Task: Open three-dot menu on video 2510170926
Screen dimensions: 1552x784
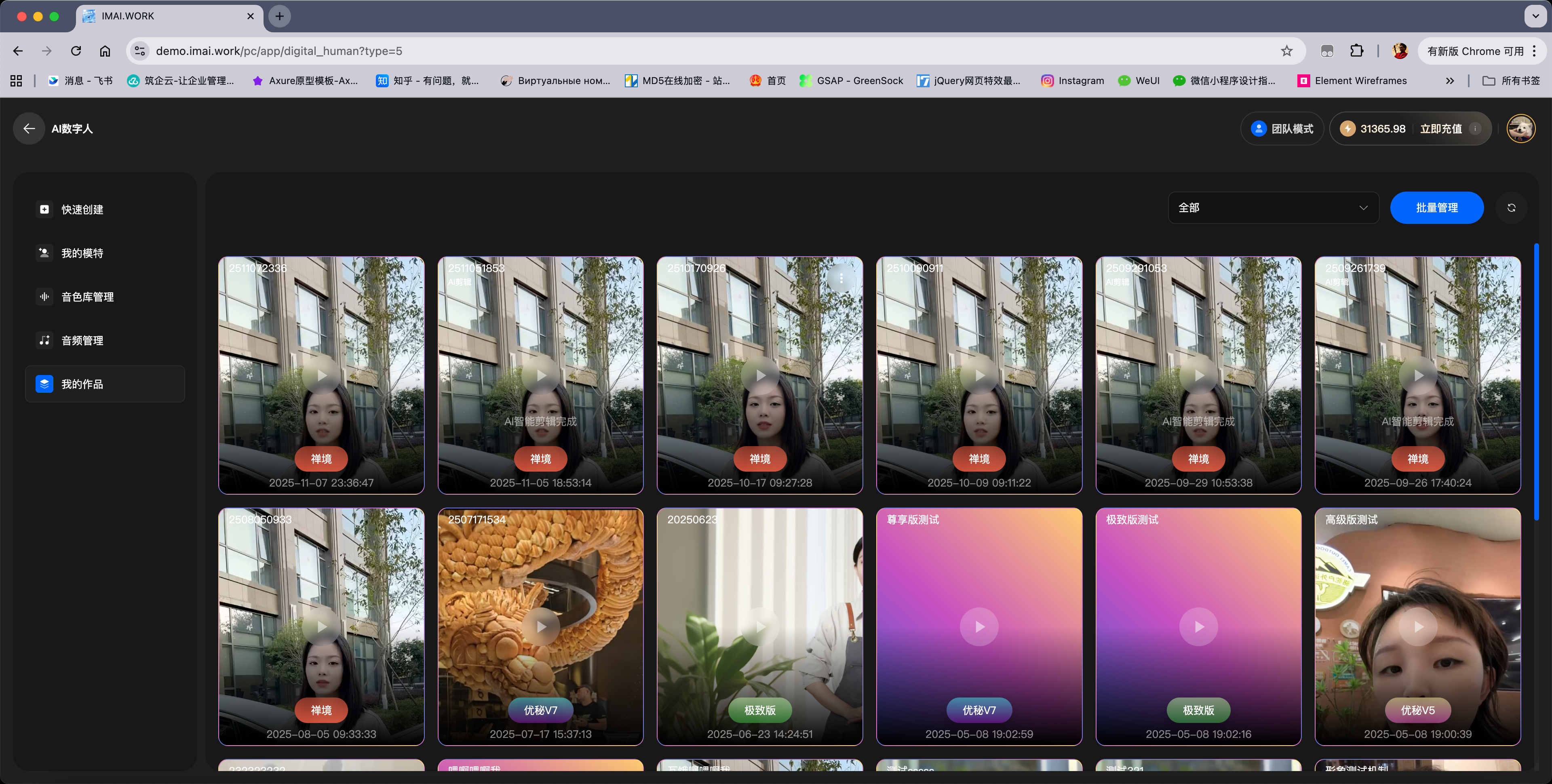Action: 841,278
